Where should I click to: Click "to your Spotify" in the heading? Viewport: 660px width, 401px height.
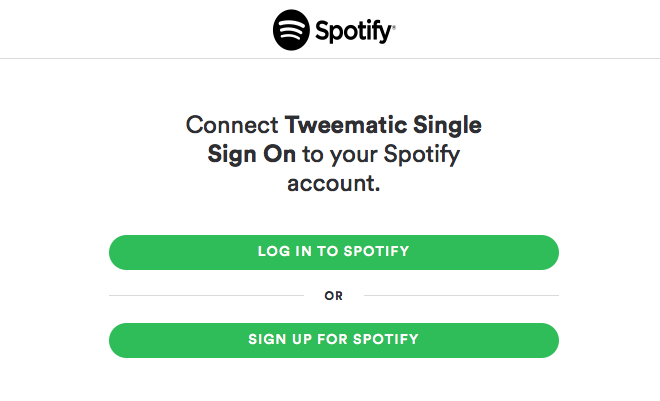point(381,155)
